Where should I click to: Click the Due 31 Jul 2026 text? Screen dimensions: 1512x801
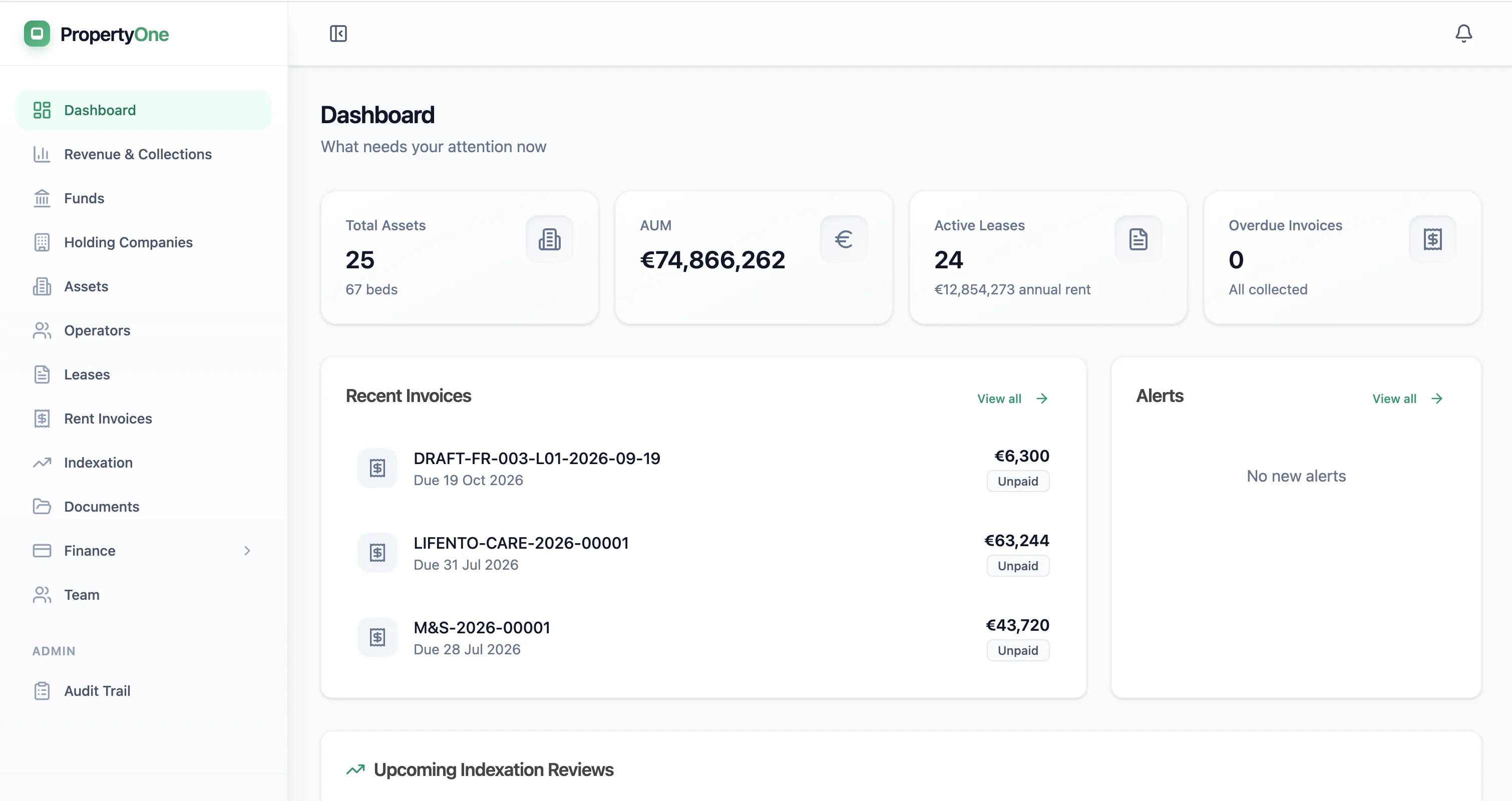coord(466,565)
